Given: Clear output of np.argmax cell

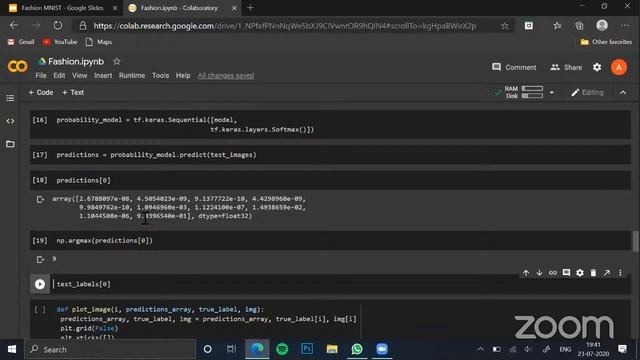Looking at the screenshot, I should point(40,259).
